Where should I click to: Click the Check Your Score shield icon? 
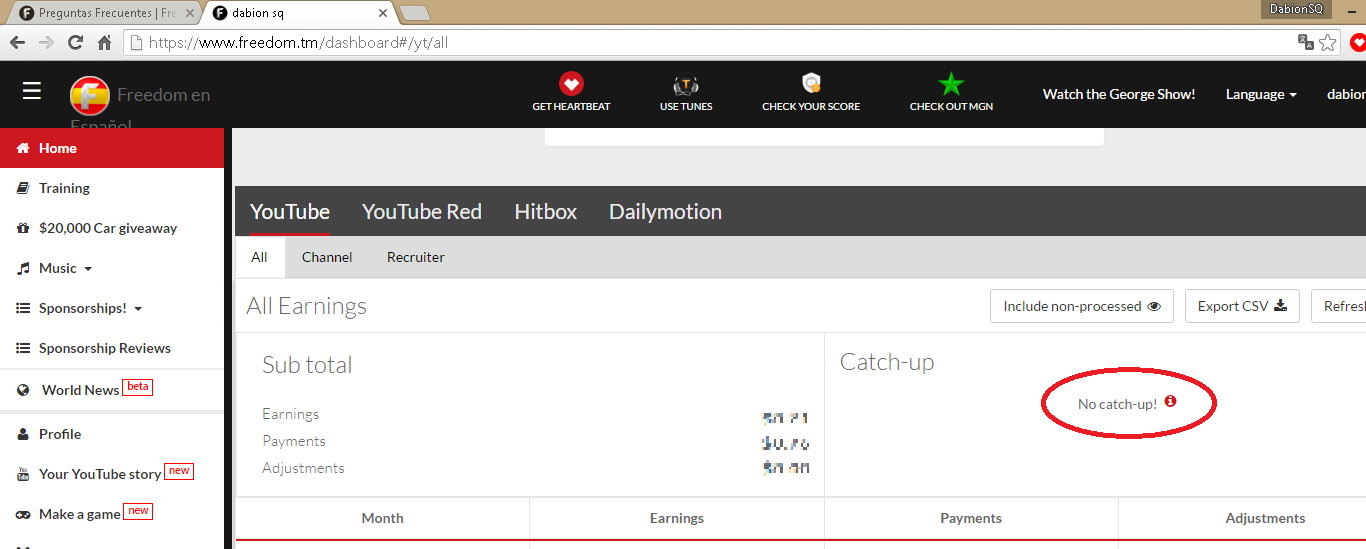811,83
